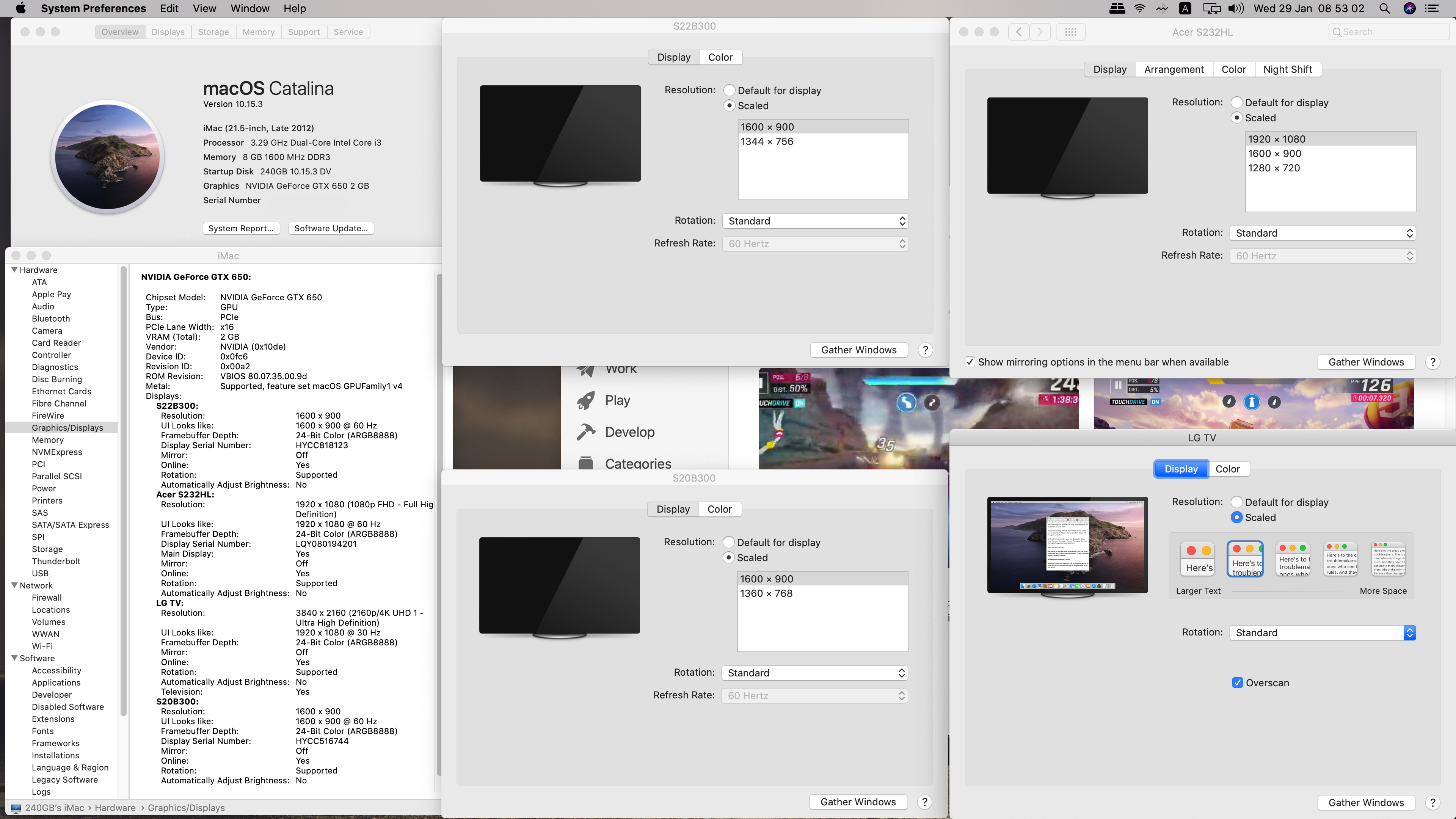Open Refresh Rate dropdown in Acer S232HL

click(1323, 256)
